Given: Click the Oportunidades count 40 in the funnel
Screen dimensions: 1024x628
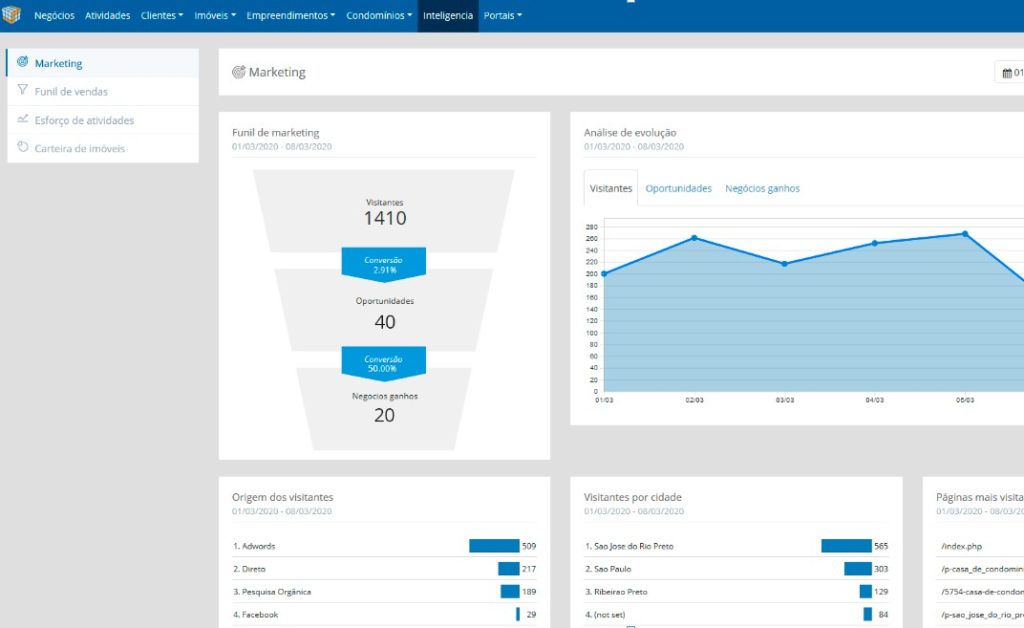Looking at the screenshot, I should click(x=385, y=322).
